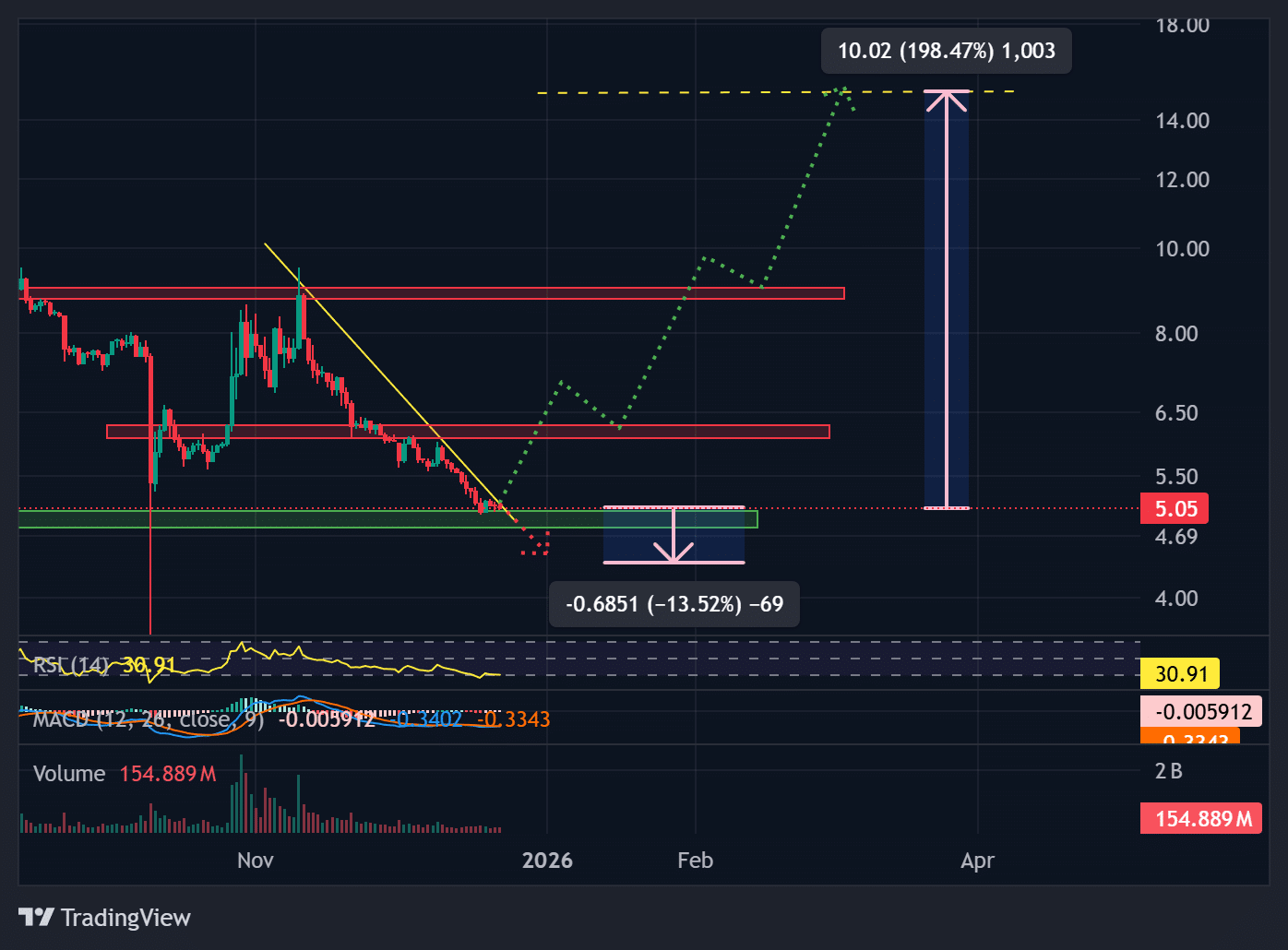Click the Feb label on time axis
This screenshot has width=1288, height=950.
tap(695, 861)
